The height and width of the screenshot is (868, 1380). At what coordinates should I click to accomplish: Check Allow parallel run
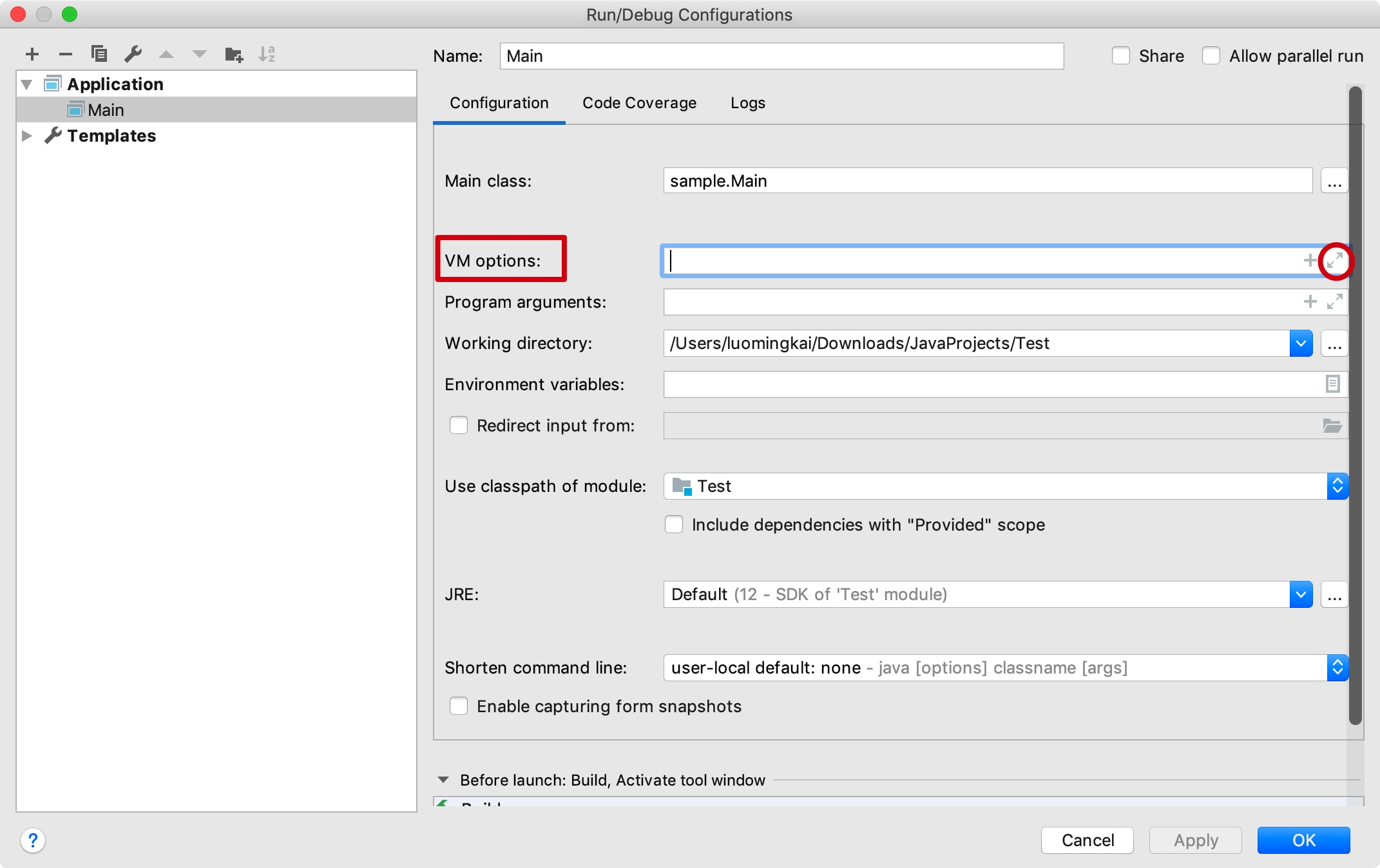[1211, 56]
